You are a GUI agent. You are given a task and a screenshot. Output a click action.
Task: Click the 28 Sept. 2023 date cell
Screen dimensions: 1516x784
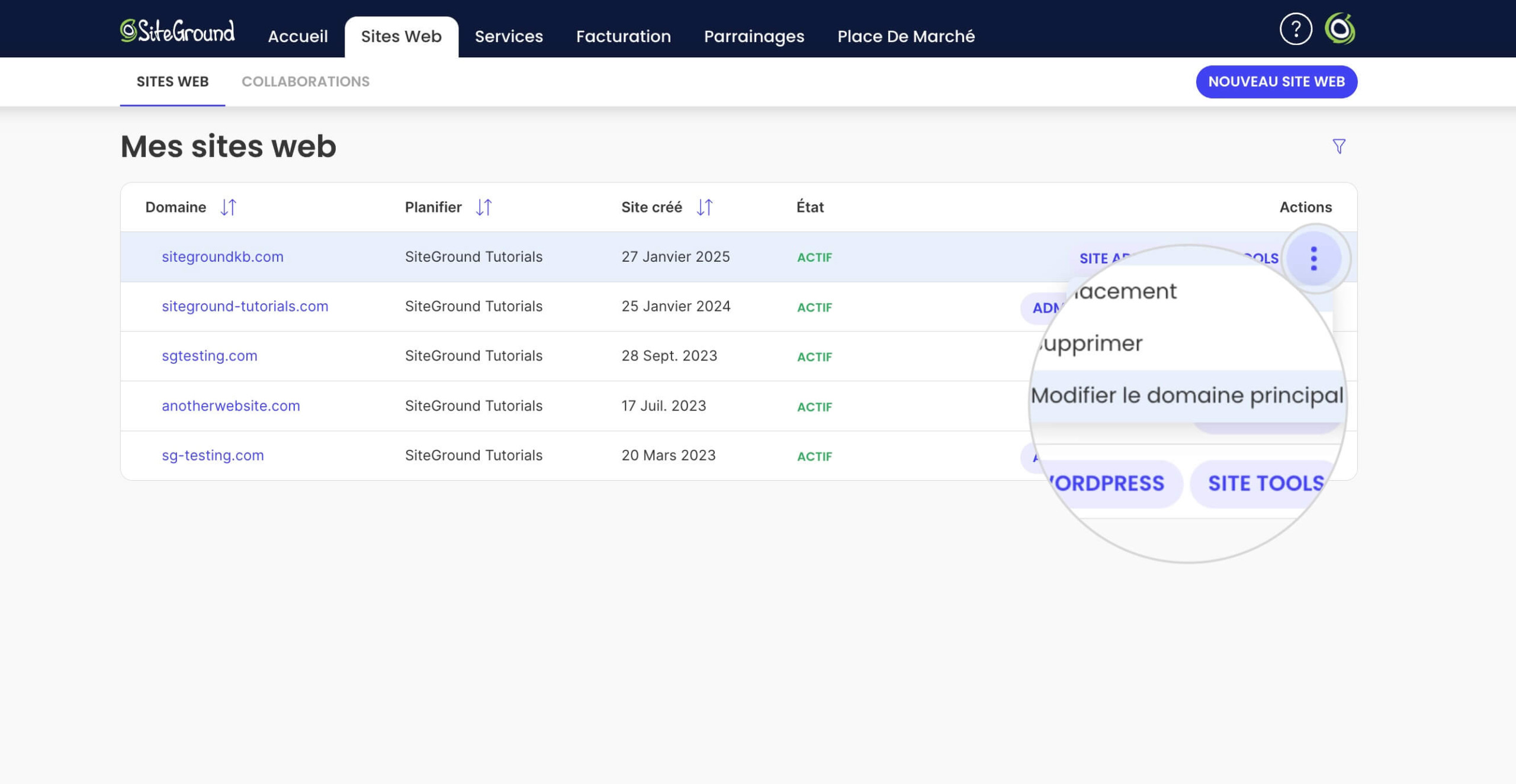(669, 356)
